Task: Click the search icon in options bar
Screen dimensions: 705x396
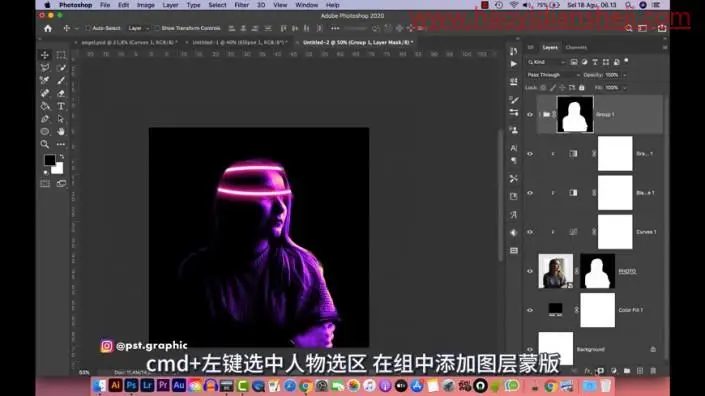Action: pyautogui.click(x=629, y=28)
